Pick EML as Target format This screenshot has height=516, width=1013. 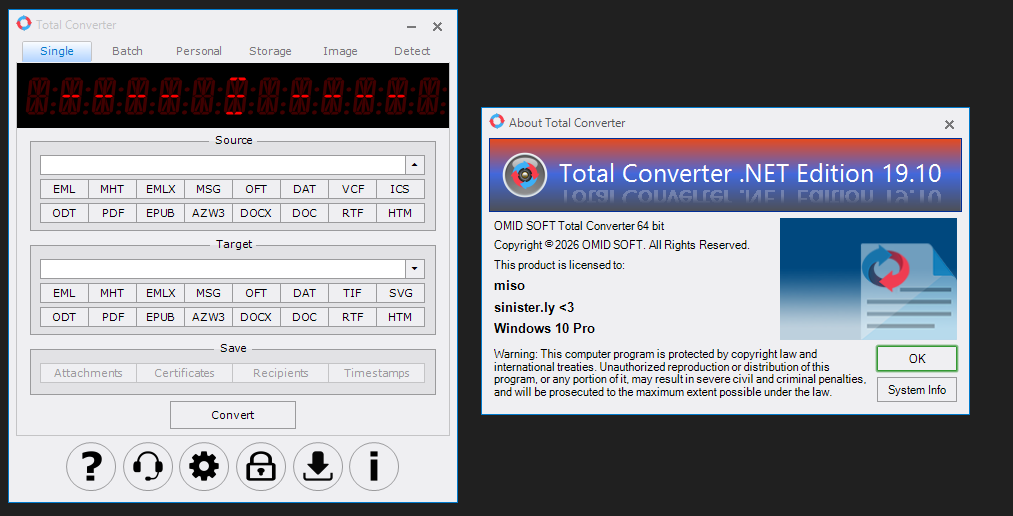(x=64, y=293)
